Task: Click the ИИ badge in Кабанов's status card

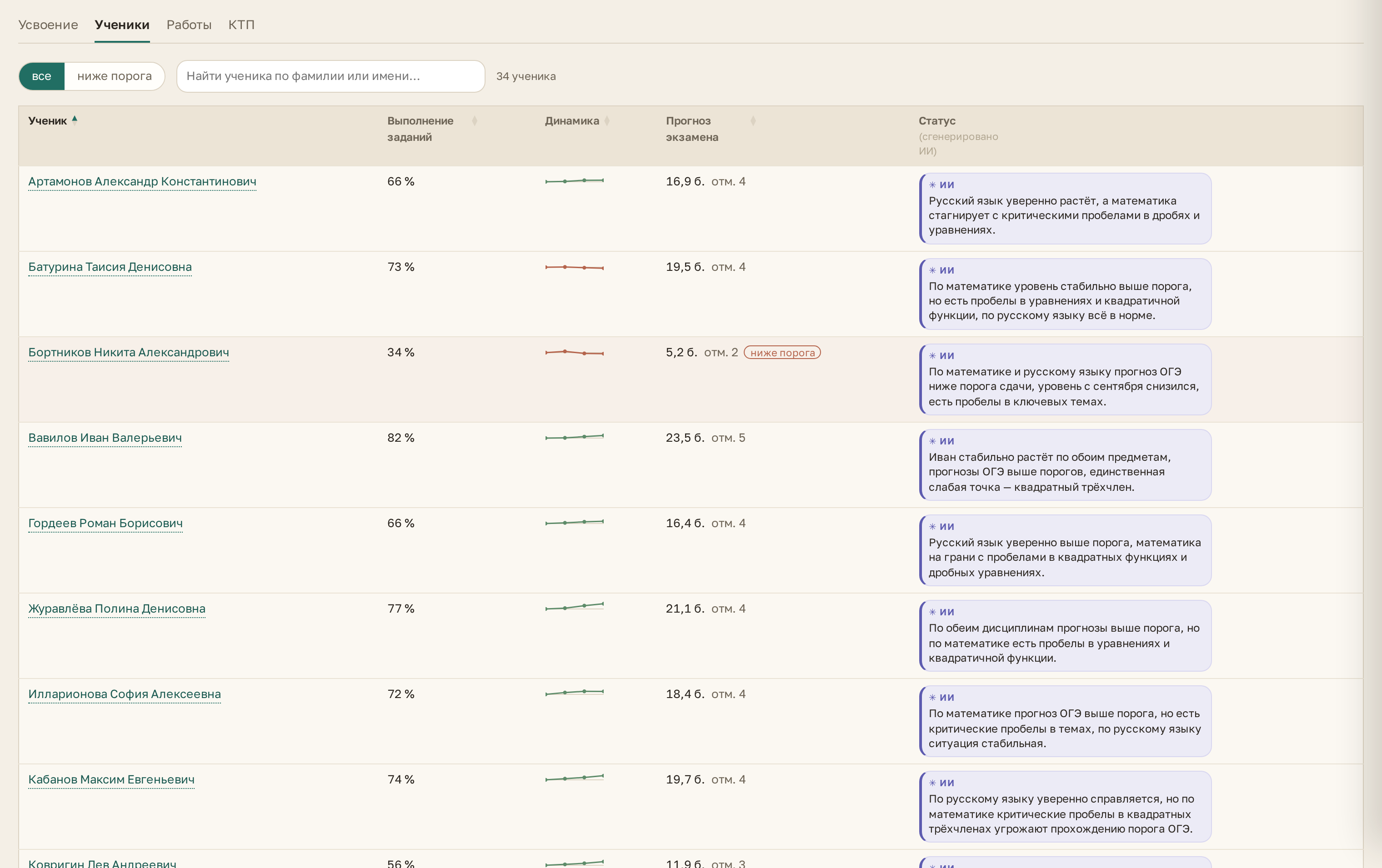Action: 941,783
